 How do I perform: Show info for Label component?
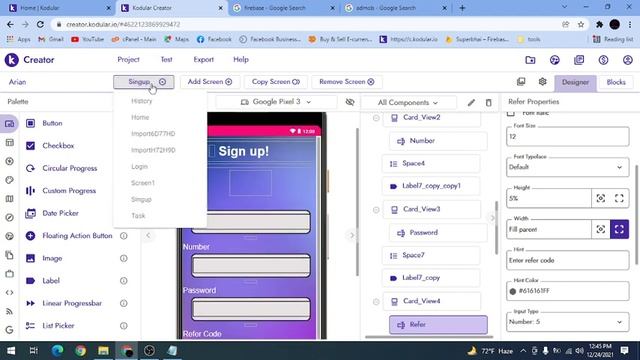pos(124,281)
